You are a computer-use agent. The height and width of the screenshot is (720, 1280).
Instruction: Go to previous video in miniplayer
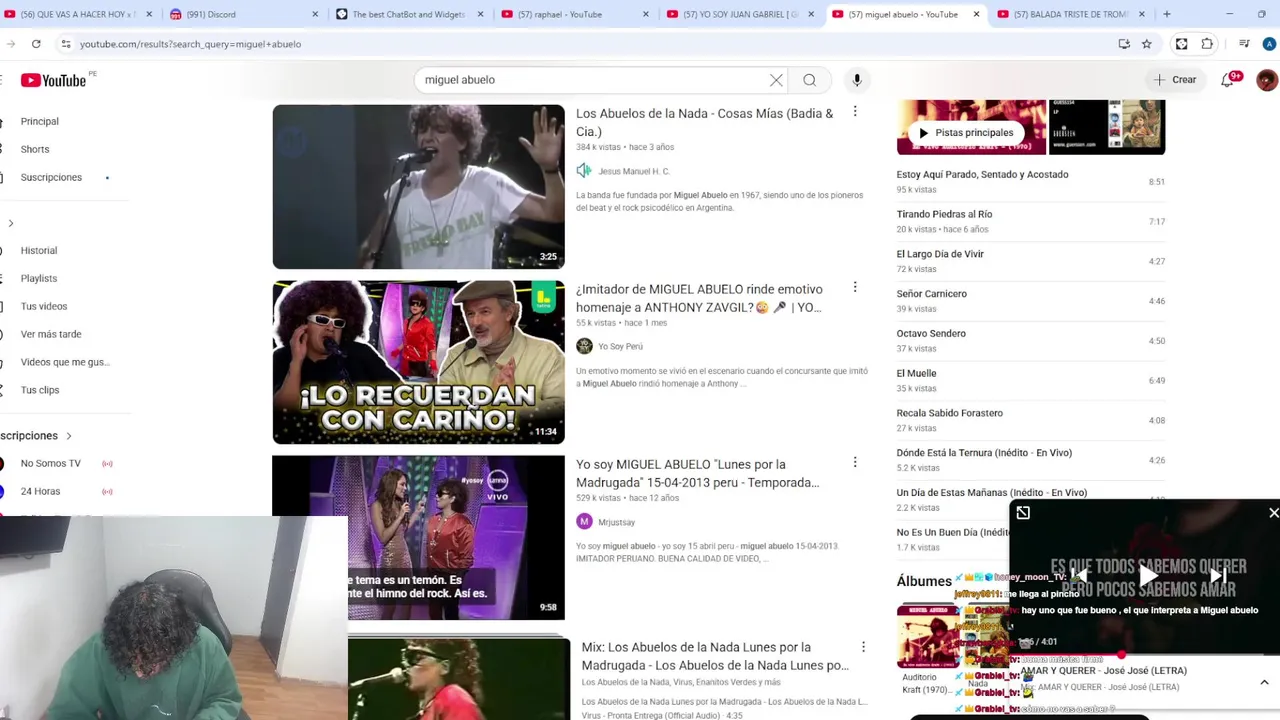pos(1080,576)
